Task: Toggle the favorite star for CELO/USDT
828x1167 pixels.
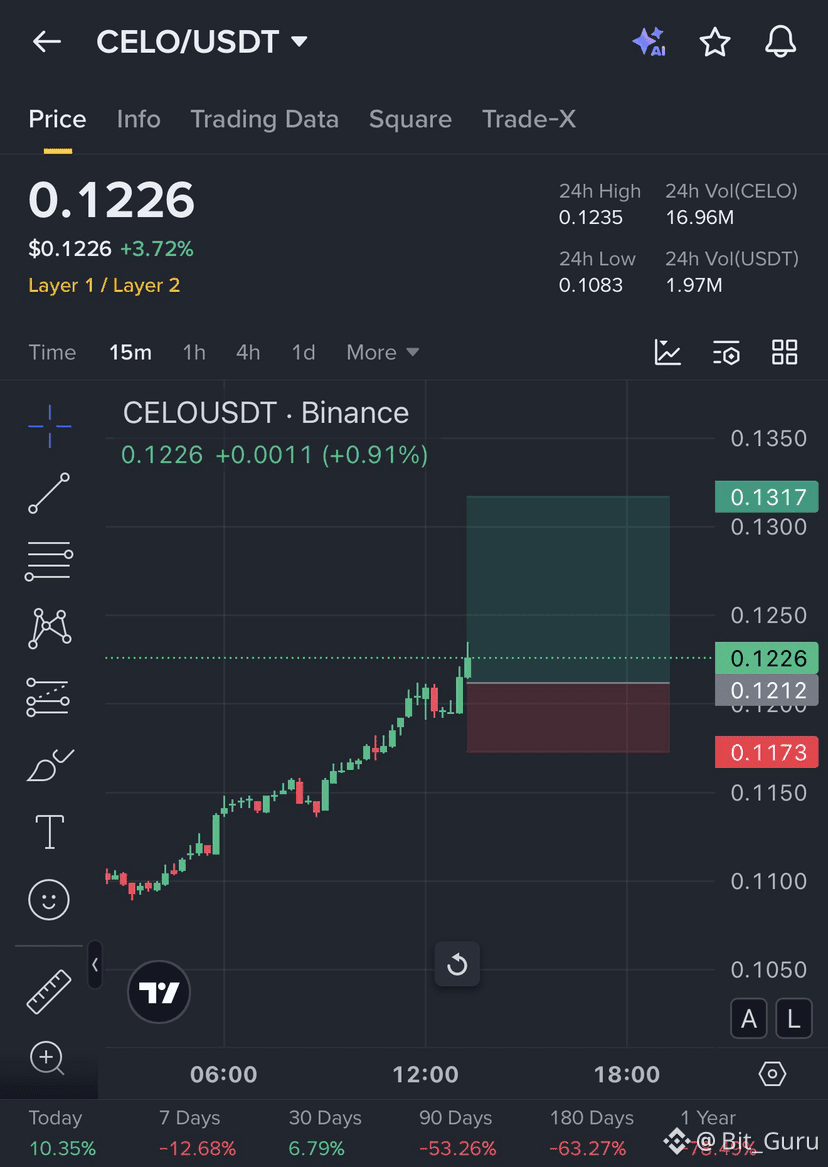Action: 715,42
